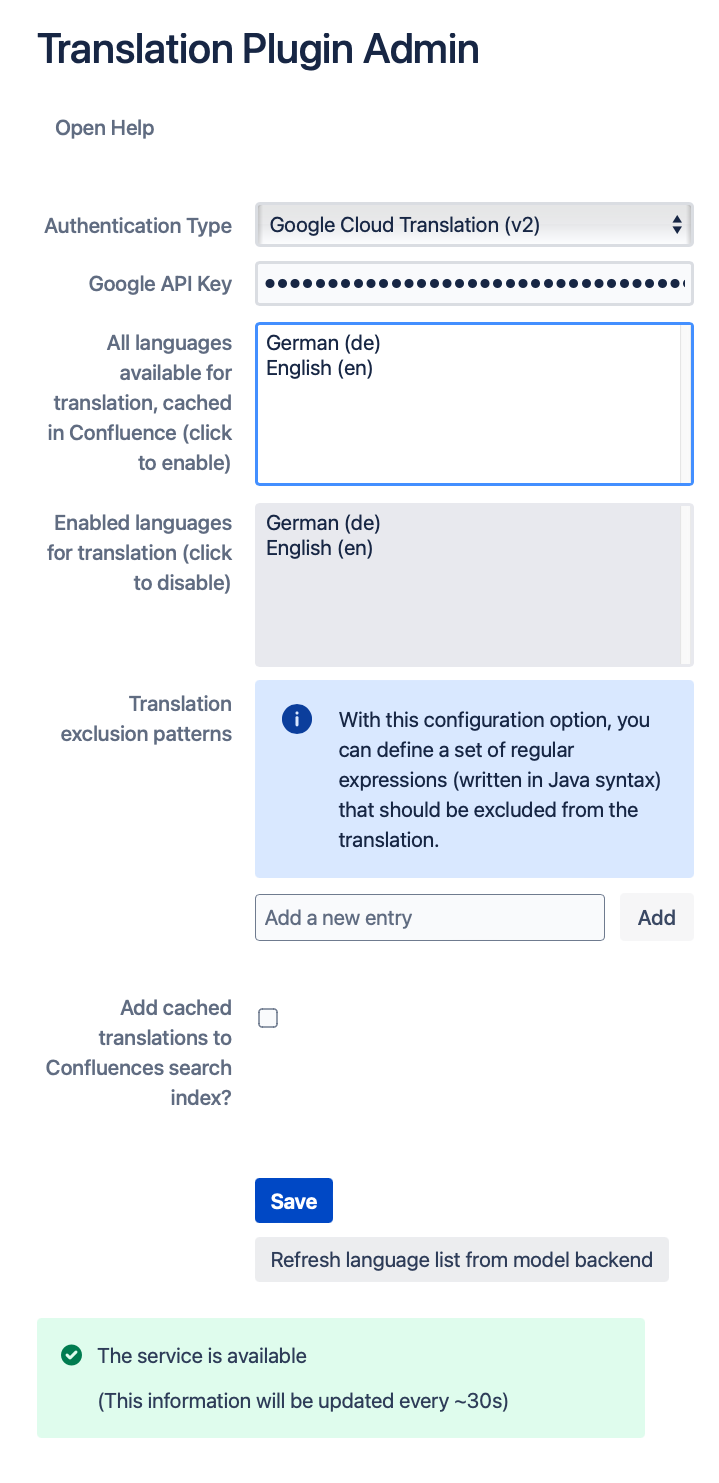The height and width of the screenshot is (1483, 719).
Task: Save the translation plugin configuration
Action: (293, 1200)
